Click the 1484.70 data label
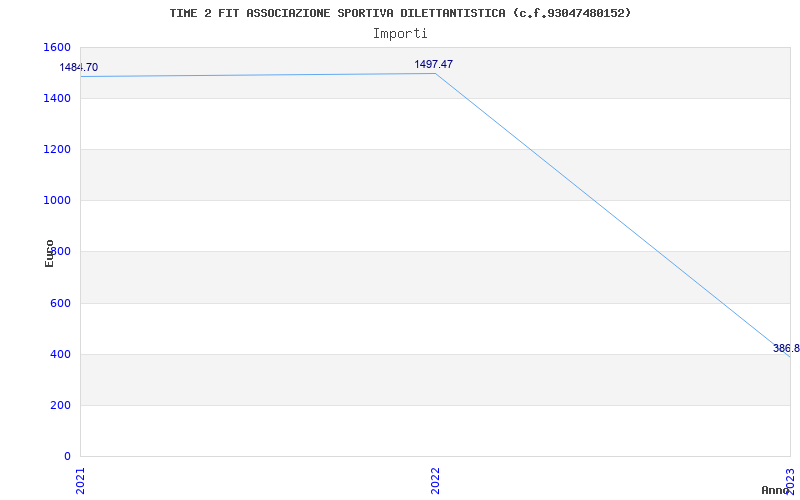The height and width of the screenshot is (500, 800). pos(79,67)
